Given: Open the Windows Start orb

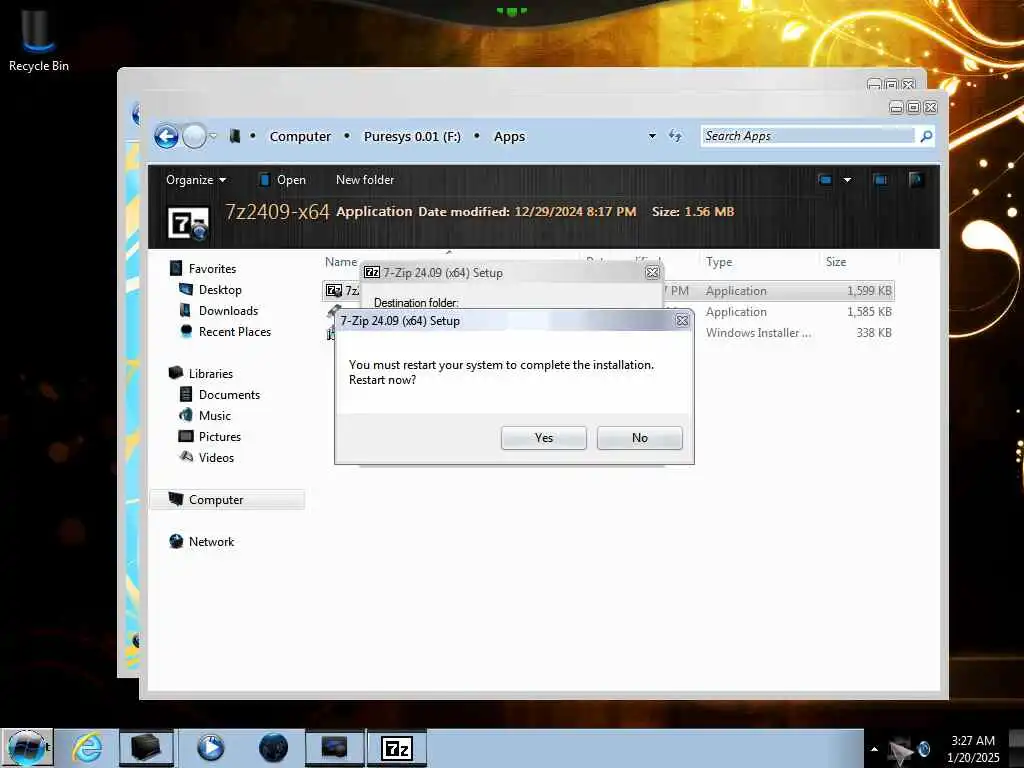Looking at the screenshot, I should point(27,748).
